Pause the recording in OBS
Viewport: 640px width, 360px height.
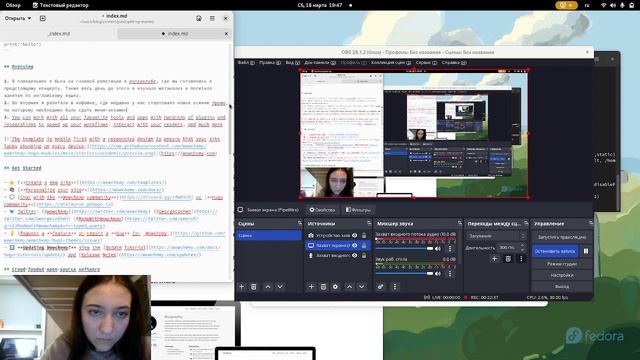tap(586, 251)
